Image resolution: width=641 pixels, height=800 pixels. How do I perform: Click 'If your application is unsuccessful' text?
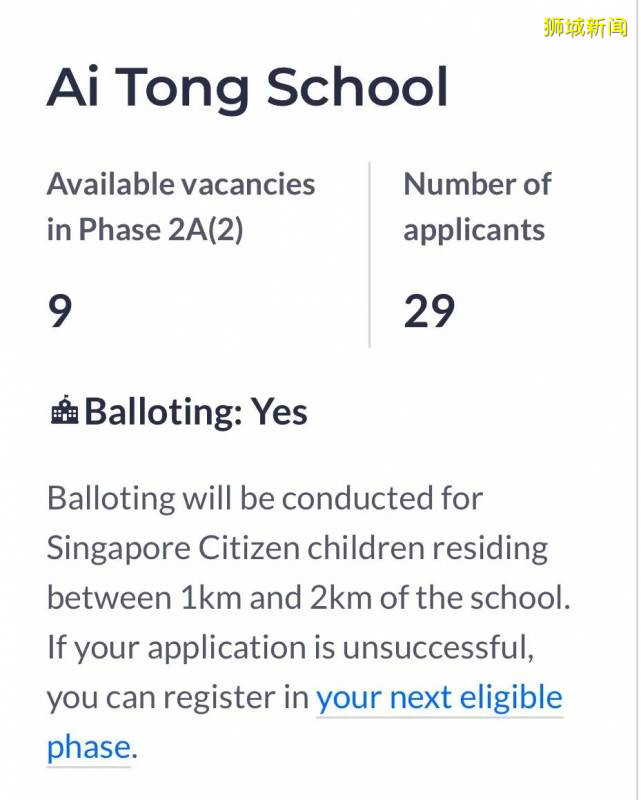pyautogui.click(x=290, y=648)
